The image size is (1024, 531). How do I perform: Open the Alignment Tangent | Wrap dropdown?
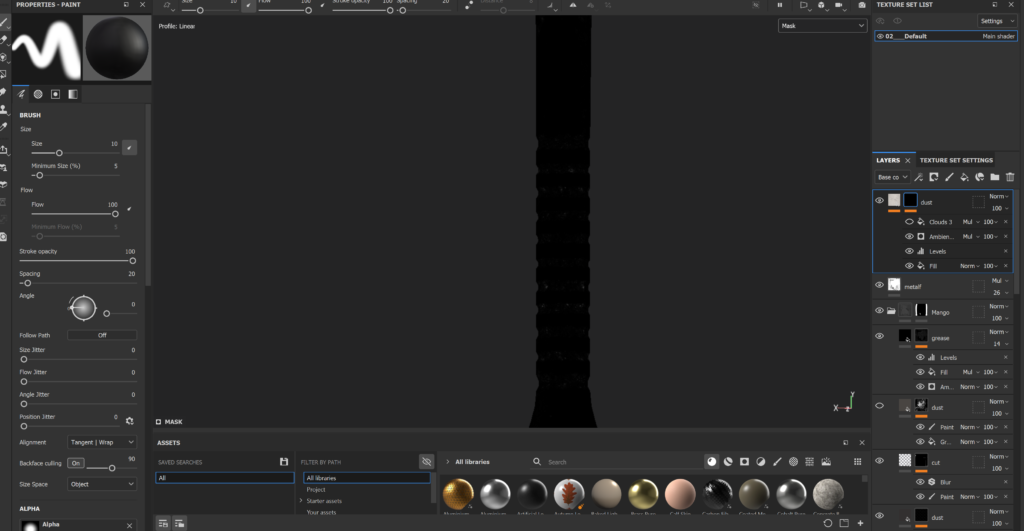[101, 442]
